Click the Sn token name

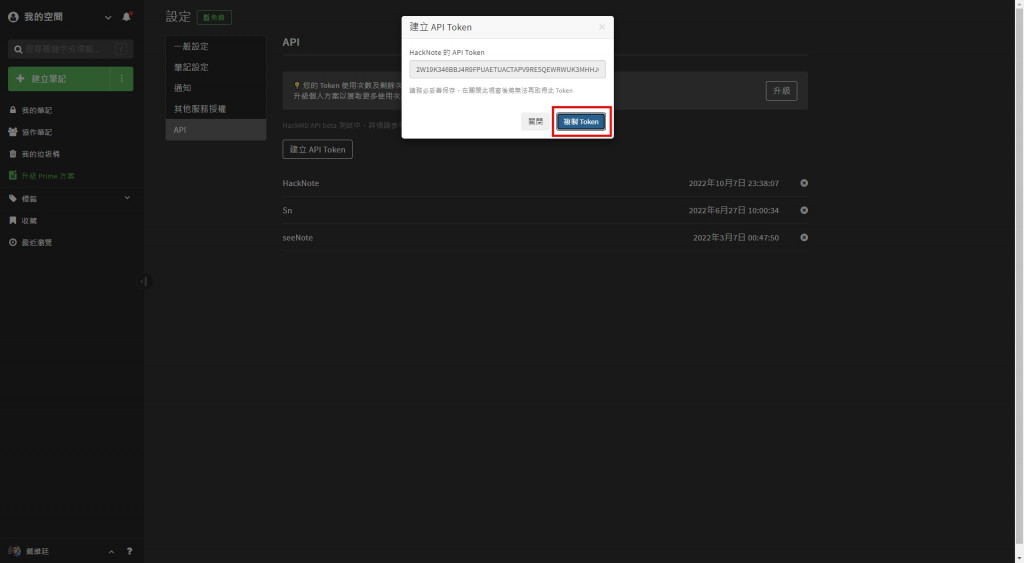click(x=287, y=210)
